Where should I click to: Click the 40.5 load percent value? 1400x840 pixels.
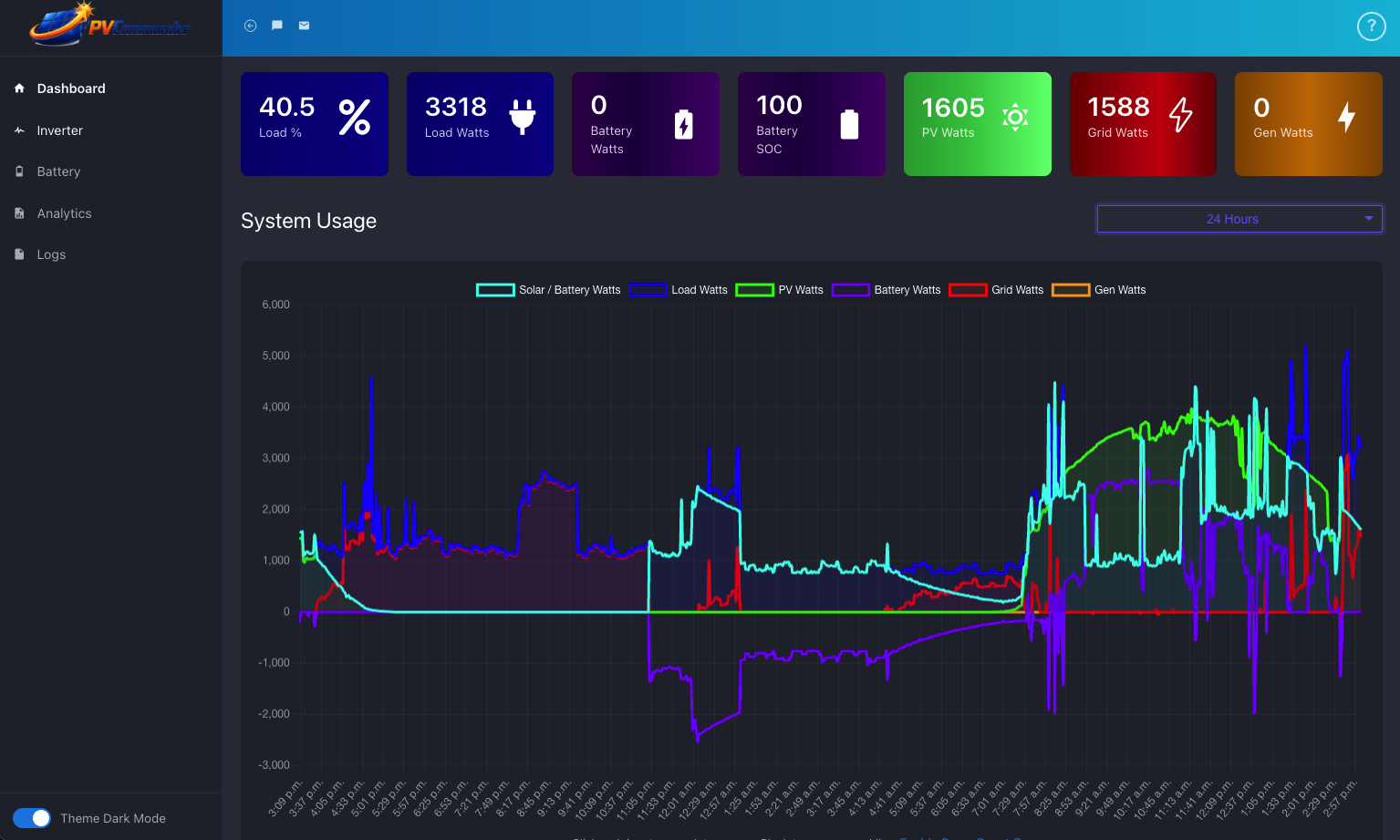click(286, 107)
